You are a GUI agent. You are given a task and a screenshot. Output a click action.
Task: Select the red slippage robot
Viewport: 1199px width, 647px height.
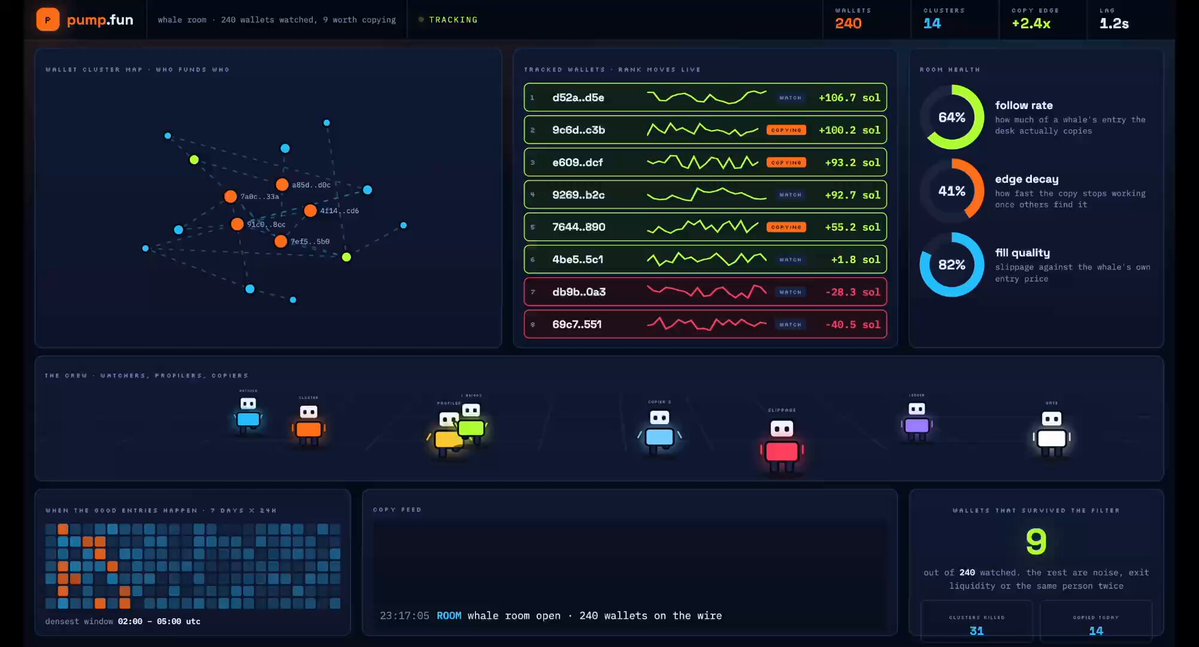[781, 445]
